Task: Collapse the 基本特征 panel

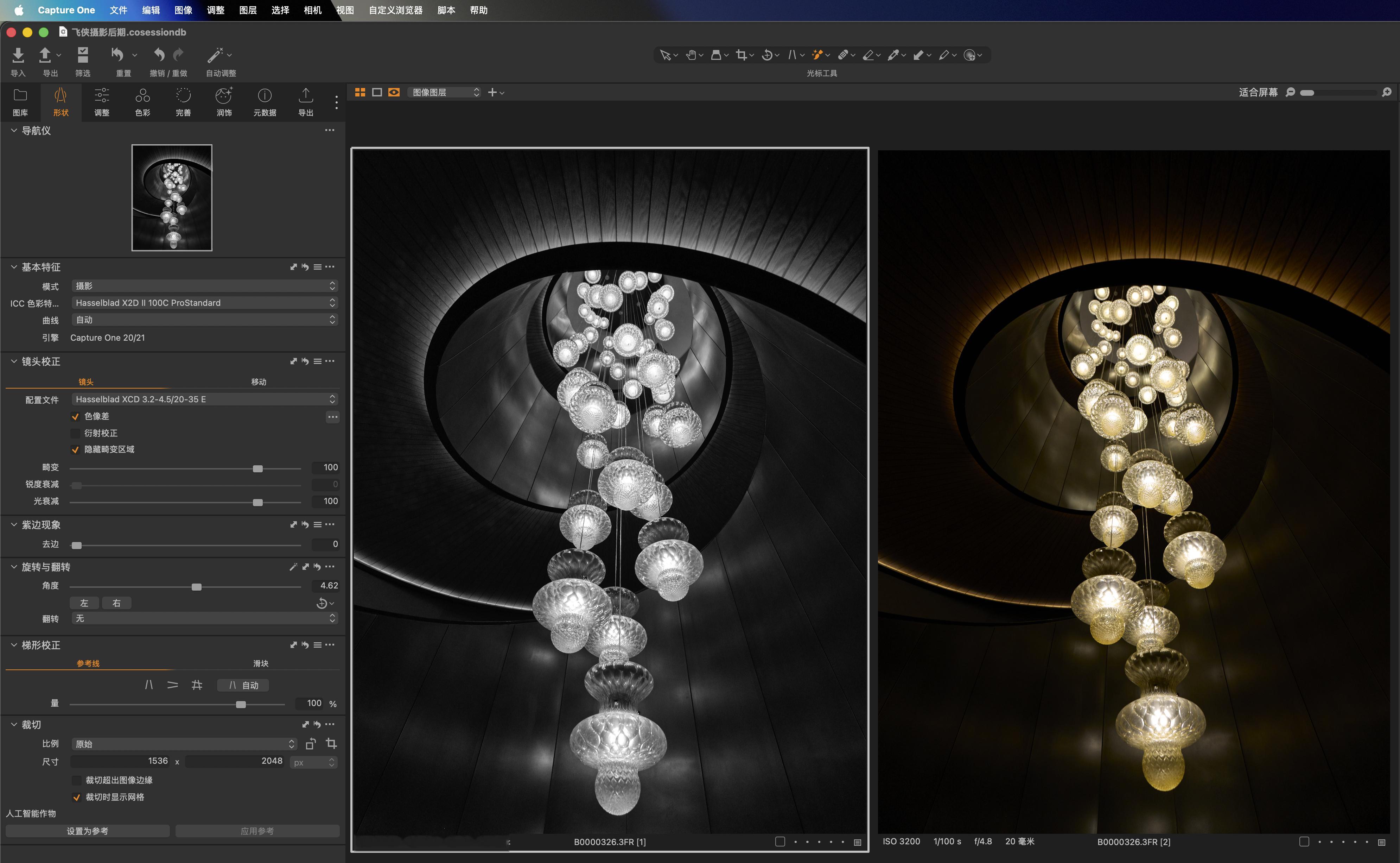Action: click(x=14, y=266)
